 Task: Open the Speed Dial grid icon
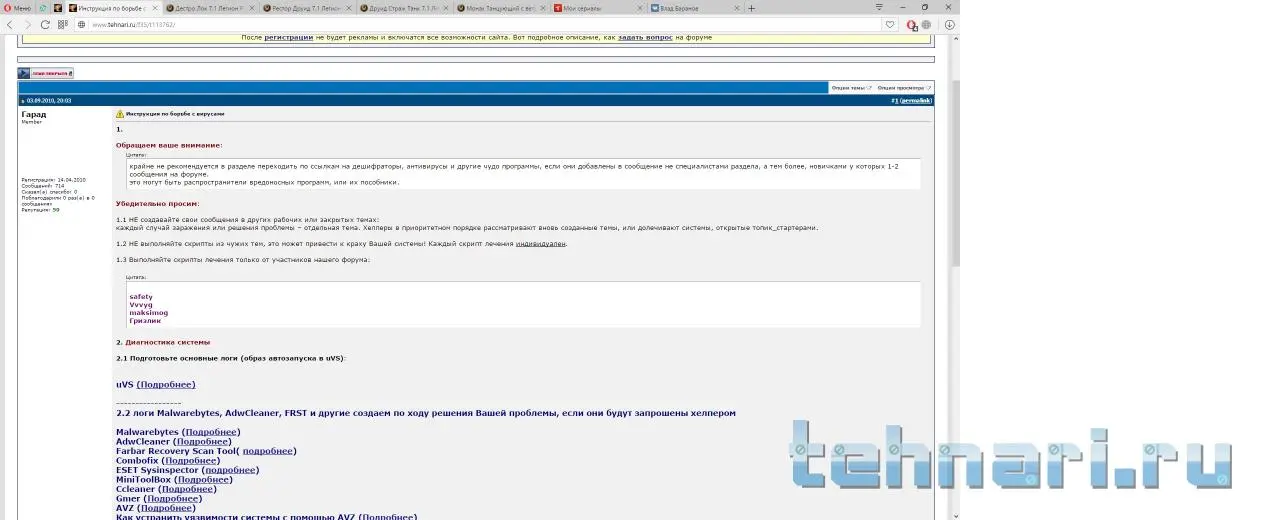(63, 25)
